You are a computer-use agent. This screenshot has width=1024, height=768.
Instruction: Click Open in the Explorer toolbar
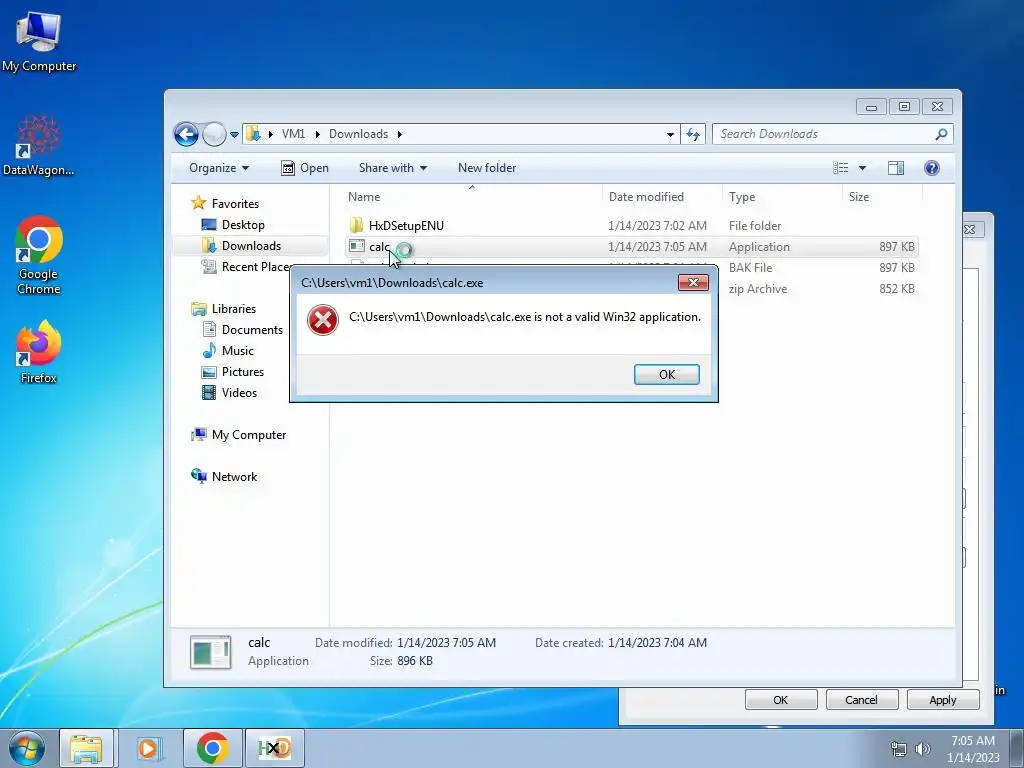coord(305,168)
